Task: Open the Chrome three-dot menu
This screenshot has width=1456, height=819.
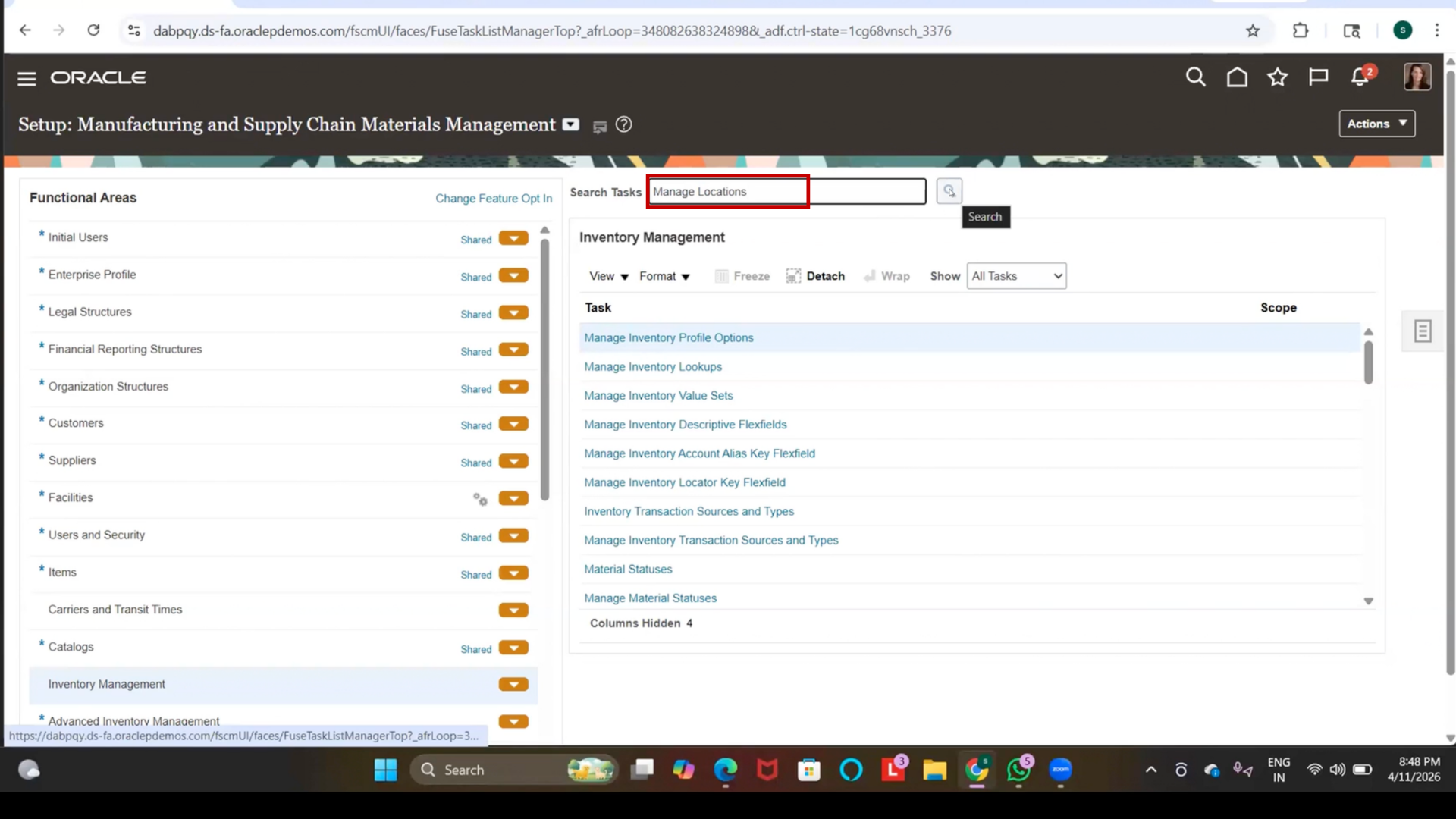Action: (1436, 30)
